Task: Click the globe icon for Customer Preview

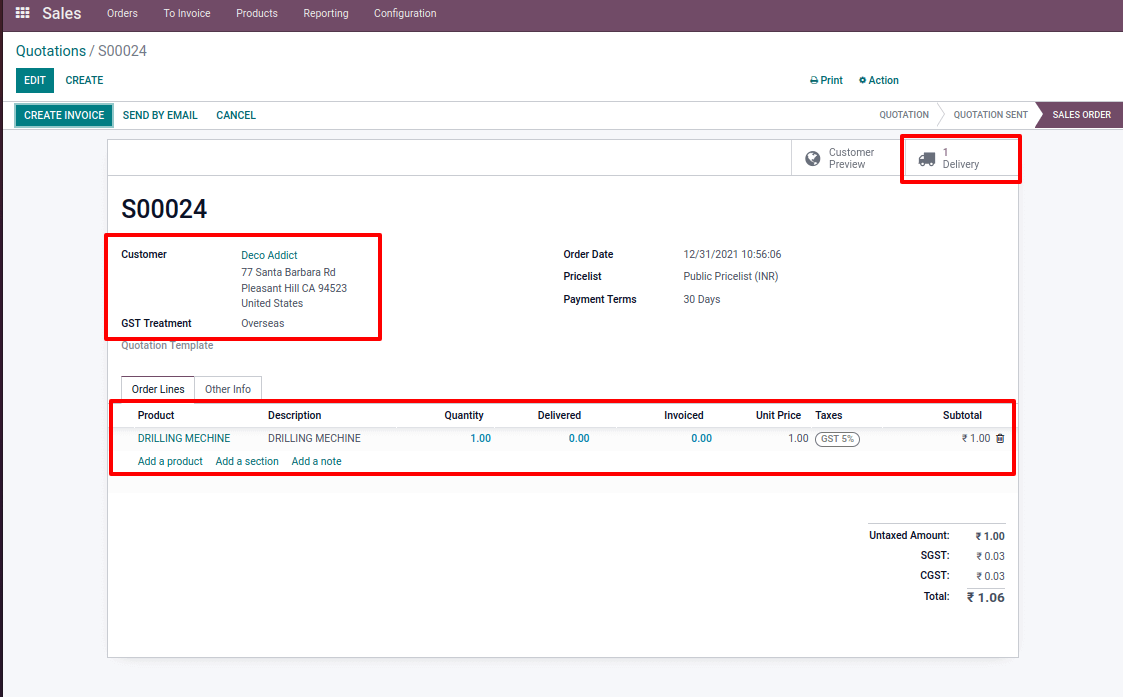Action: point(812,158)
